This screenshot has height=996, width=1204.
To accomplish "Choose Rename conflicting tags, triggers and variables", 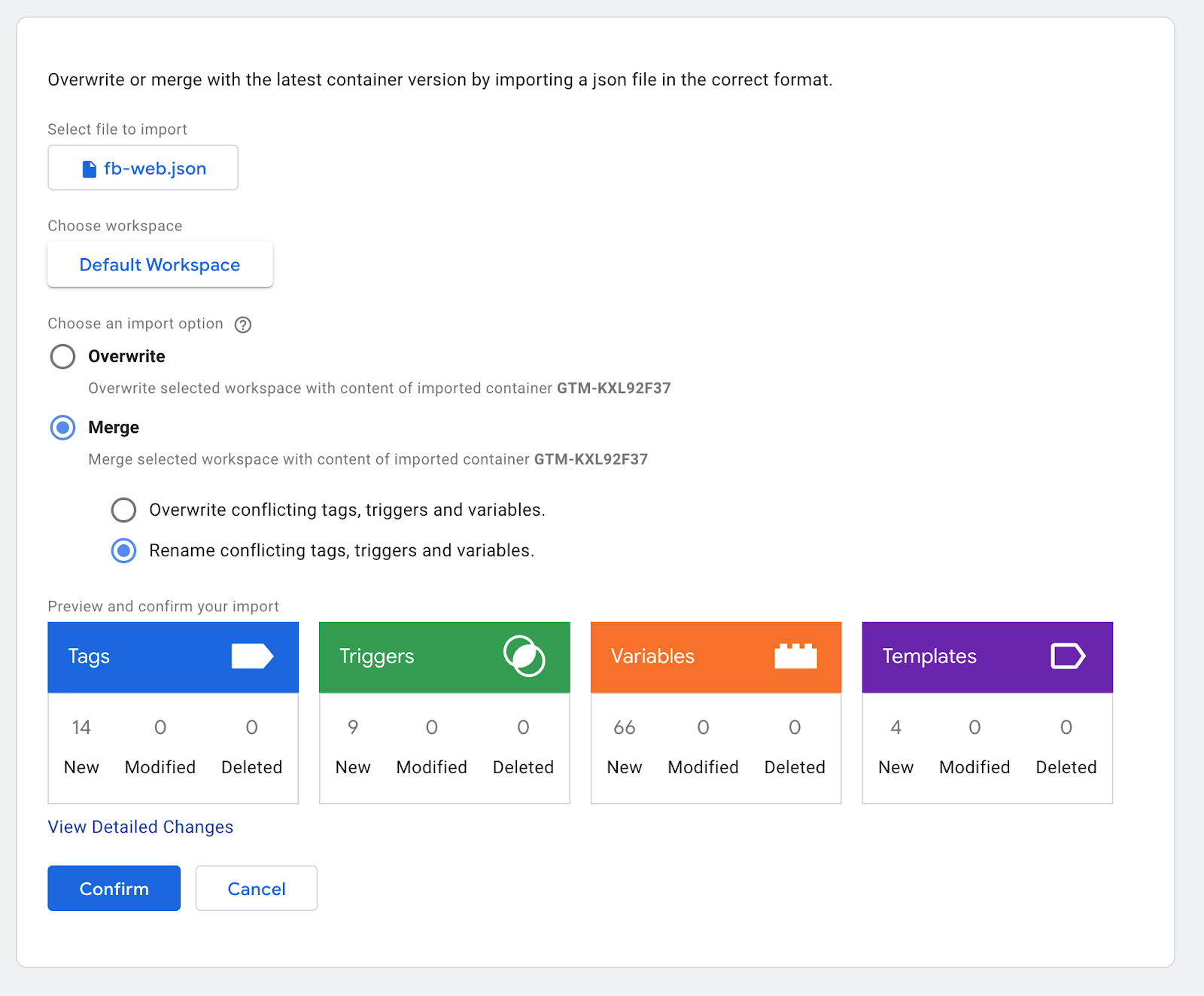I will click(x=123, y=551).
